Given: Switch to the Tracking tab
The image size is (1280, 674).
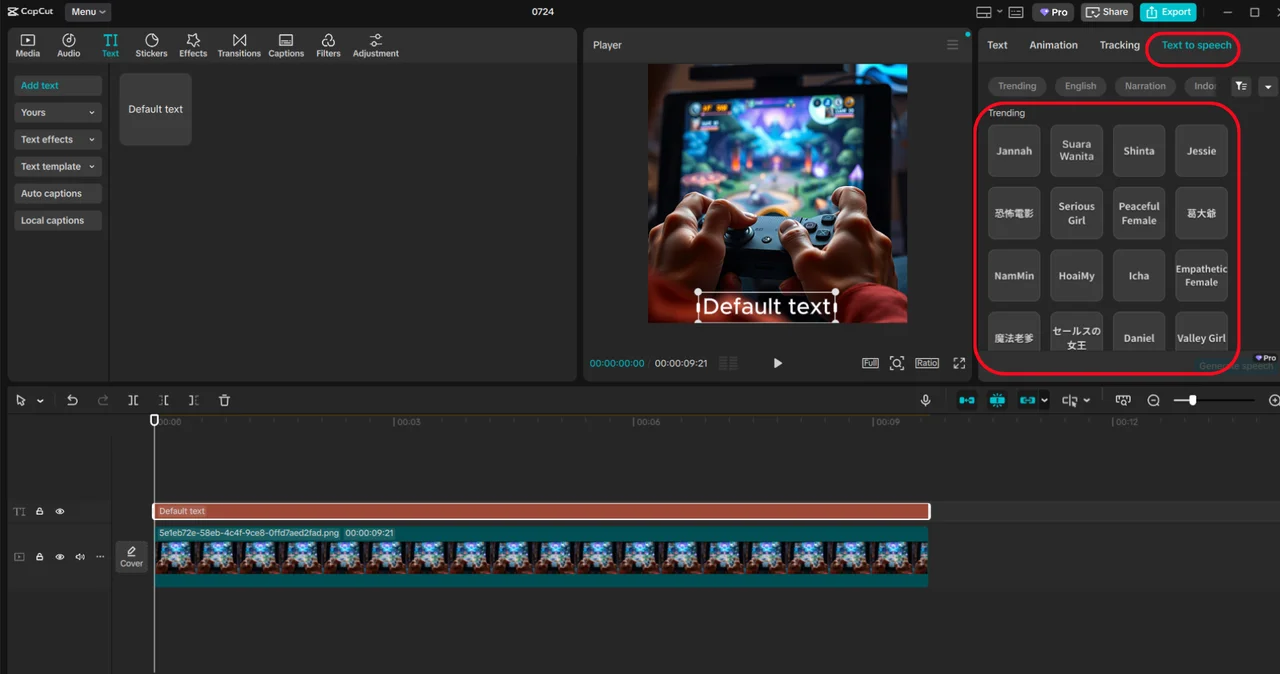Looking at the screenshot, I should click(x=1119, y=45).
